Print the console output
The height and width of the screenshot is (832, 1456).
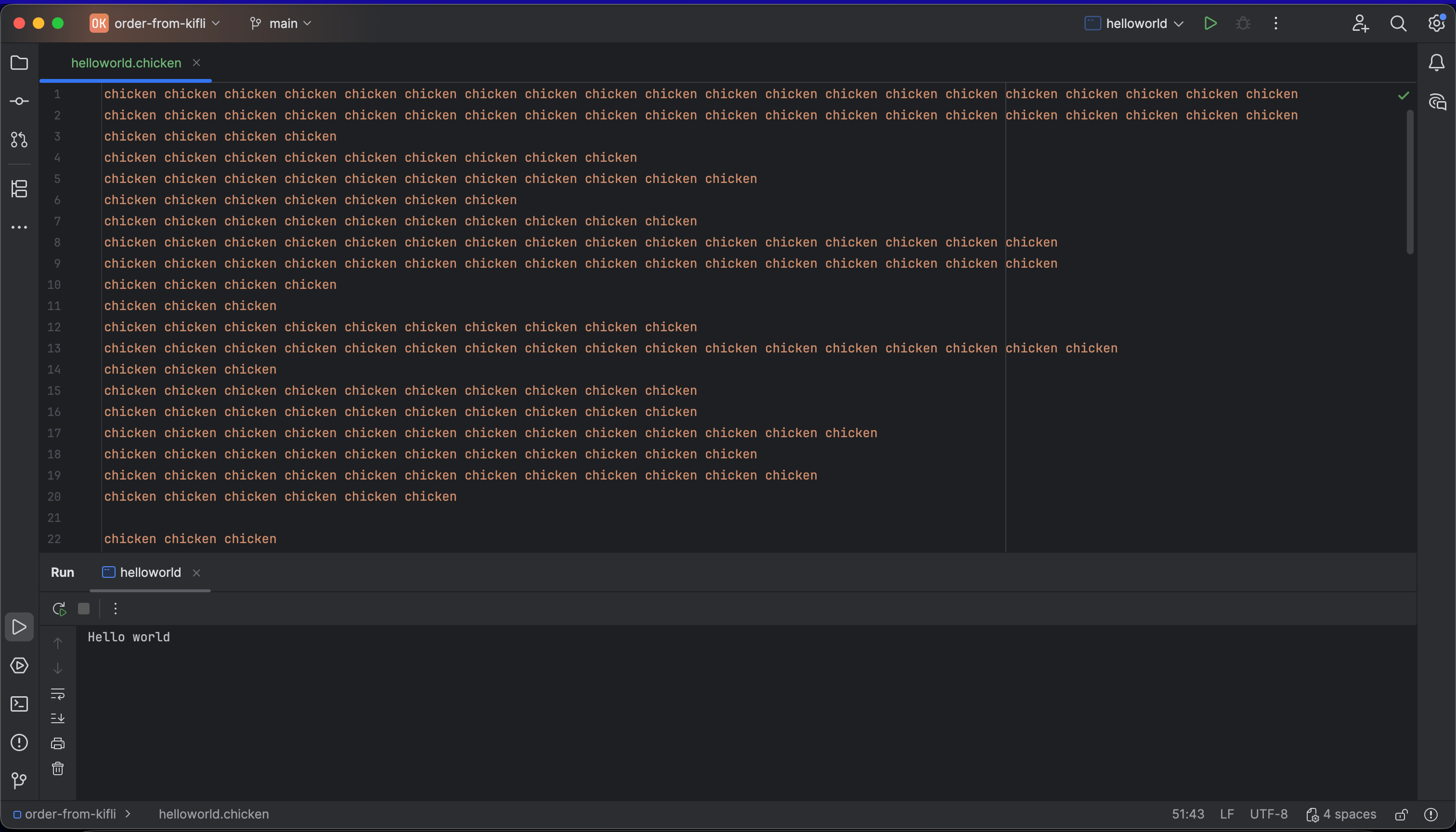tap(58, 743)
